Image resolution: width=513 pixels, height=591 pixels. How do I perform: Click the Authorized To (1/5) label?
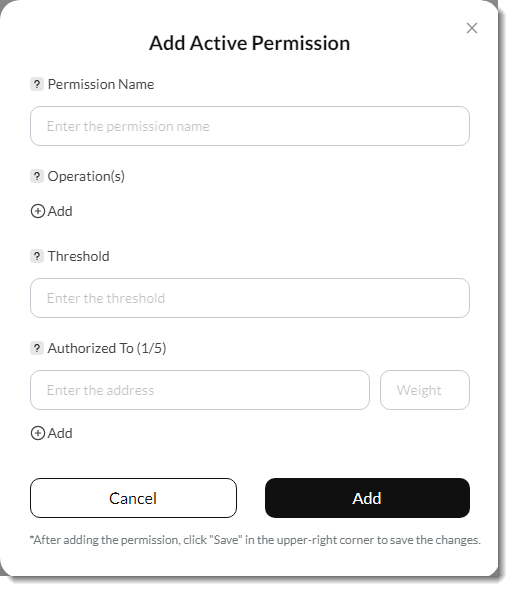(x=107, y=348)
